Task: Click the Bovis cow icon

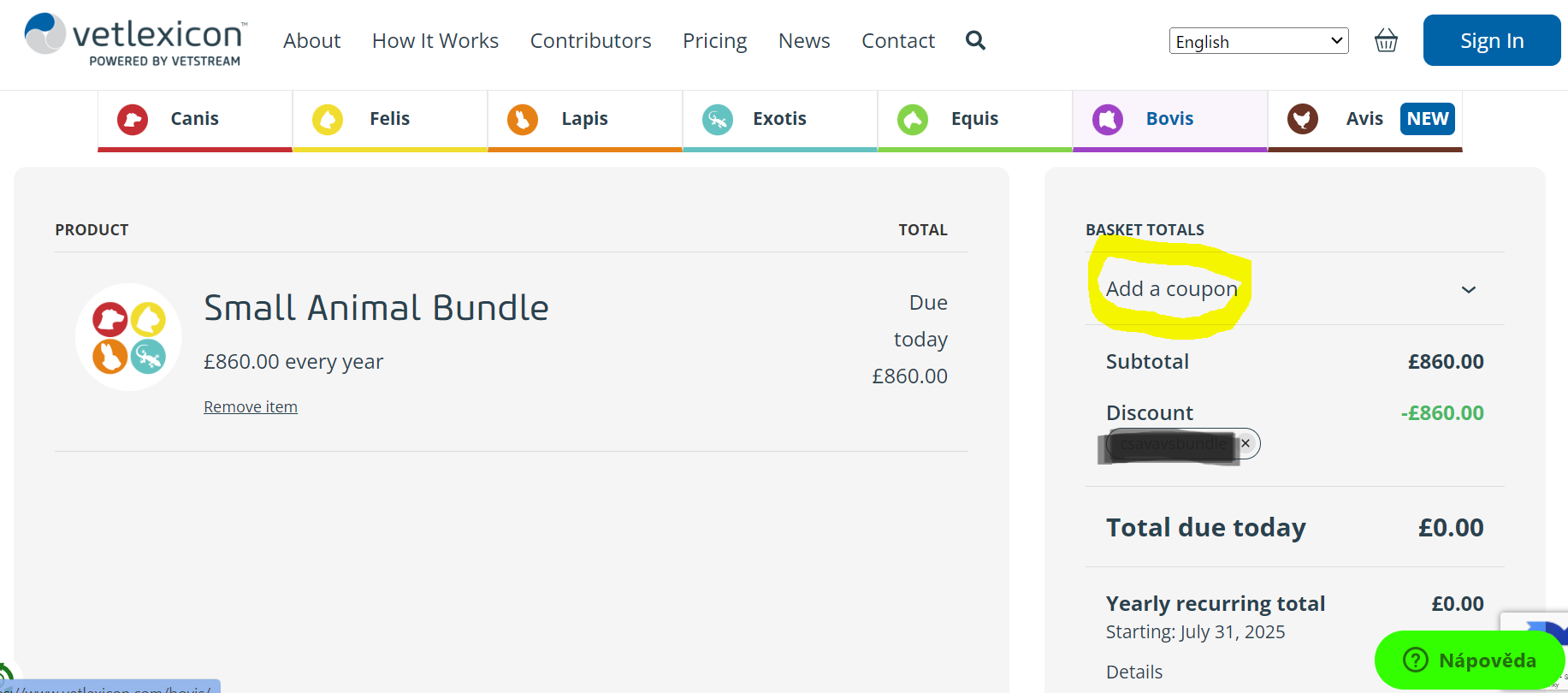Action: coord(1108,119)
